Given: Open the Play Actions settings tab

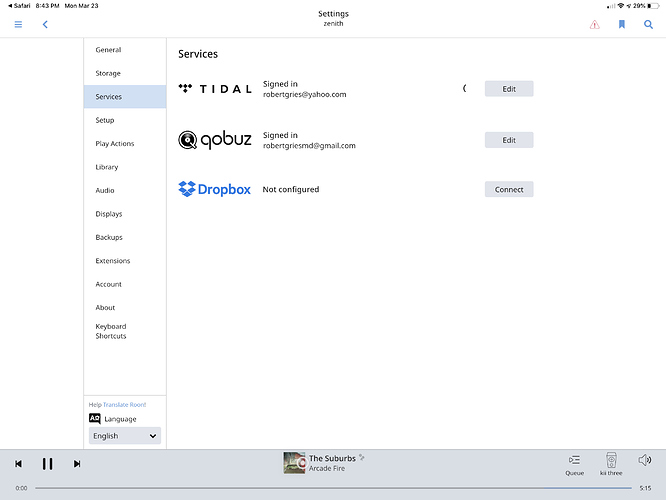Looking at the screenshot, I should click(125, 143).
